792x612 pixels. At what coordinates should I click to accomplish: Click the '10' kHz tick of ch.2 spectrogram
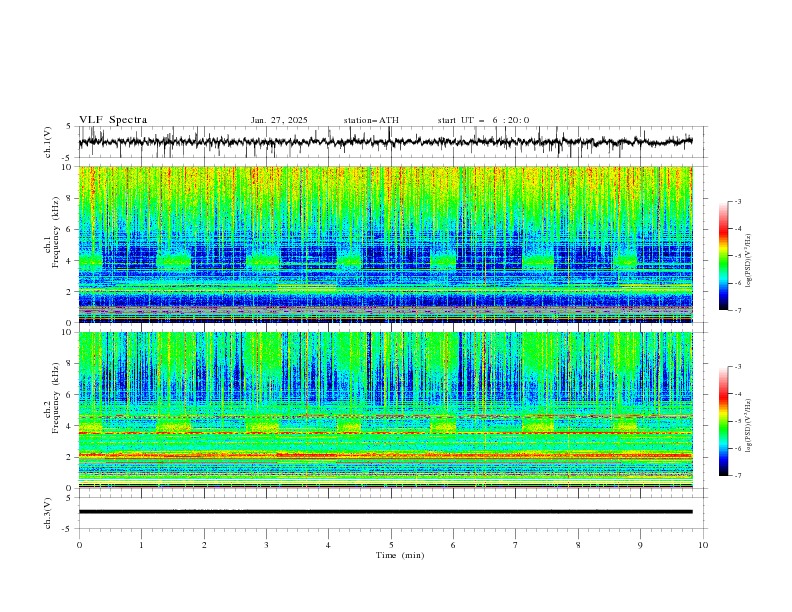click(x=69, y=332)
